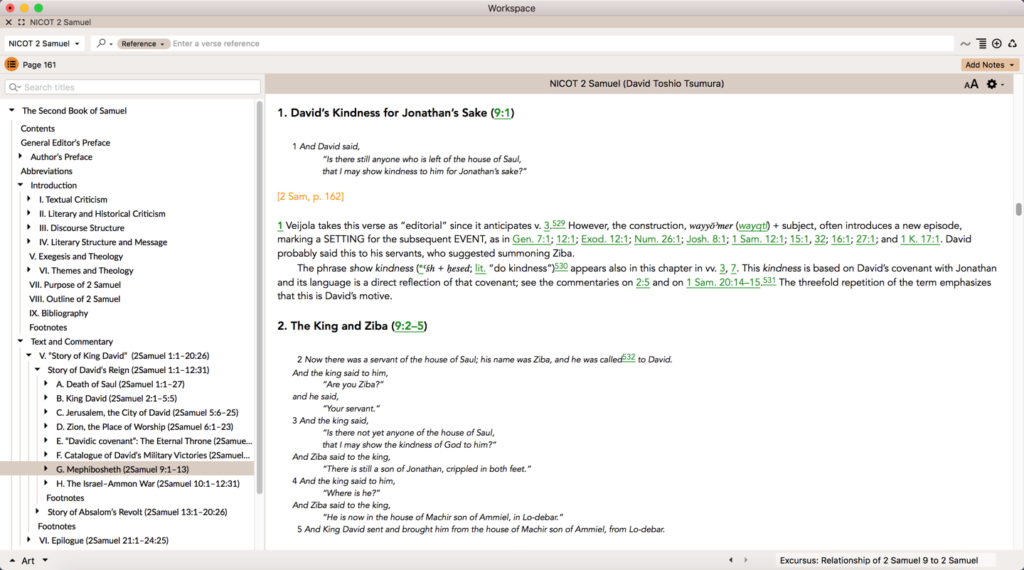Screen dimensions: 1024x570
Task: Select D. Zion, the Place of Worship
Action: coord(144,427)
